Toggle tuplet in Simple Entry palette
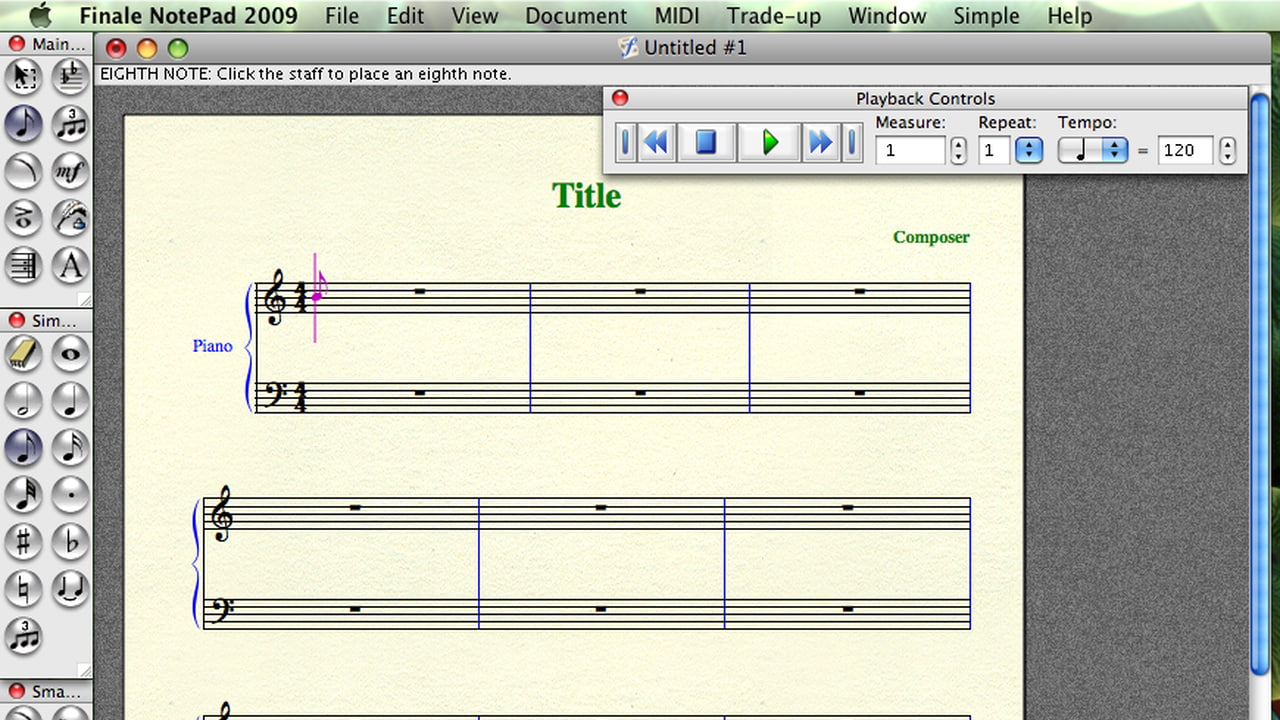The width and height of the screenshot is (1280, 720). [x=23, y=635]
